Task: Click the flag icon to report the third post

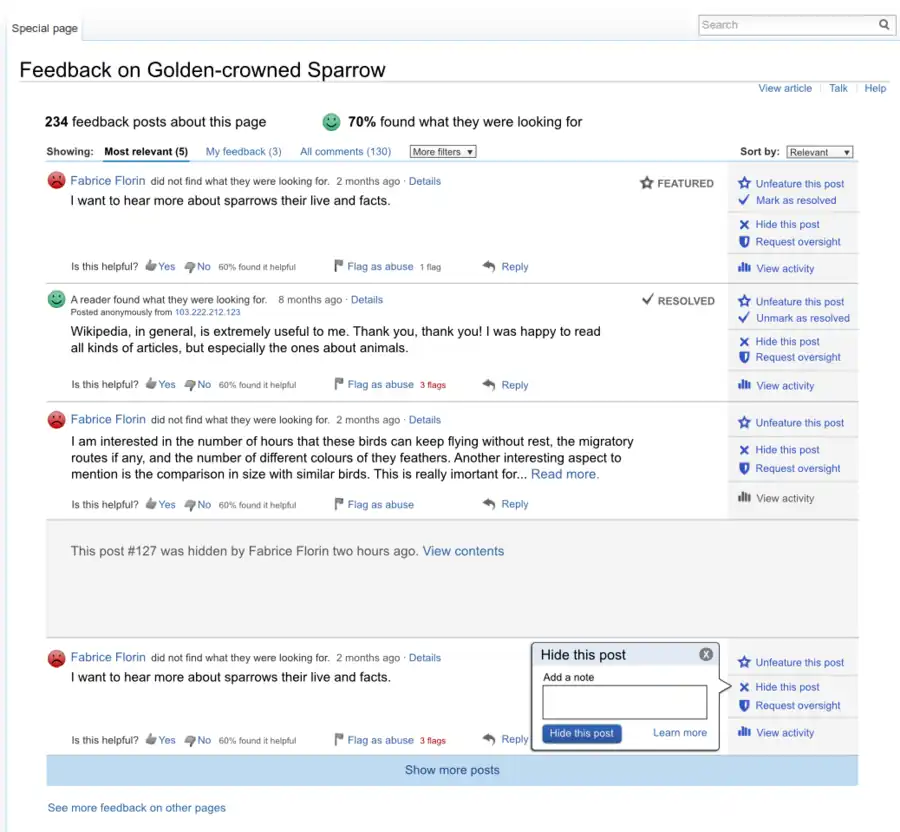Action: tap(339, 504)
